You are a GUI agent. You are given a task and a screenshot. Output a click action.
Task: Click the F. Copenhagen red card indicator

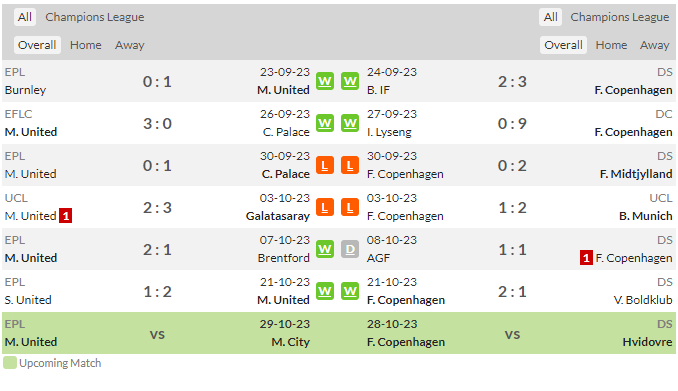point(586,258)
